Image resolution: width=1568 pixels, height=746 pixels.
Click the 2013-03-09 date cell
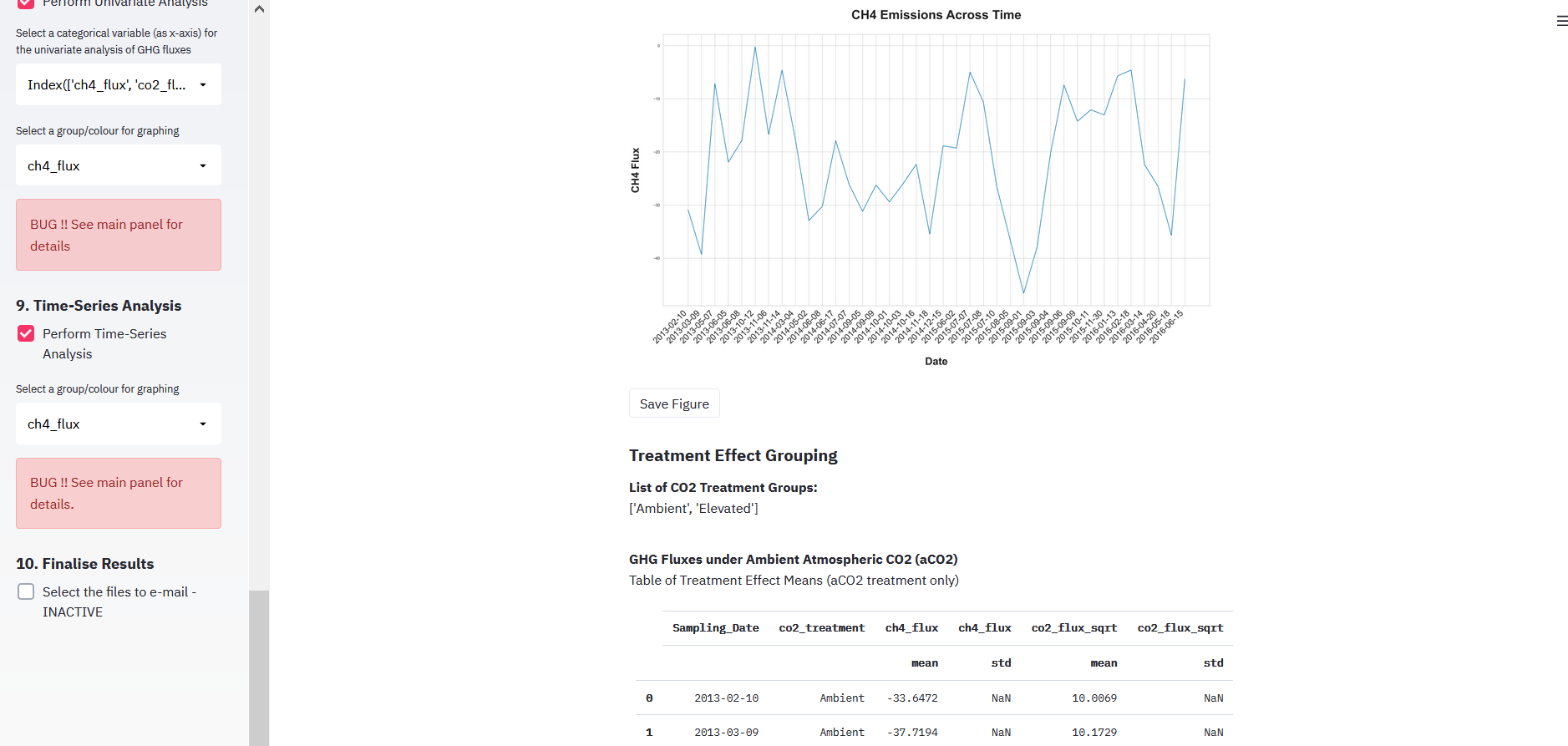726,733
